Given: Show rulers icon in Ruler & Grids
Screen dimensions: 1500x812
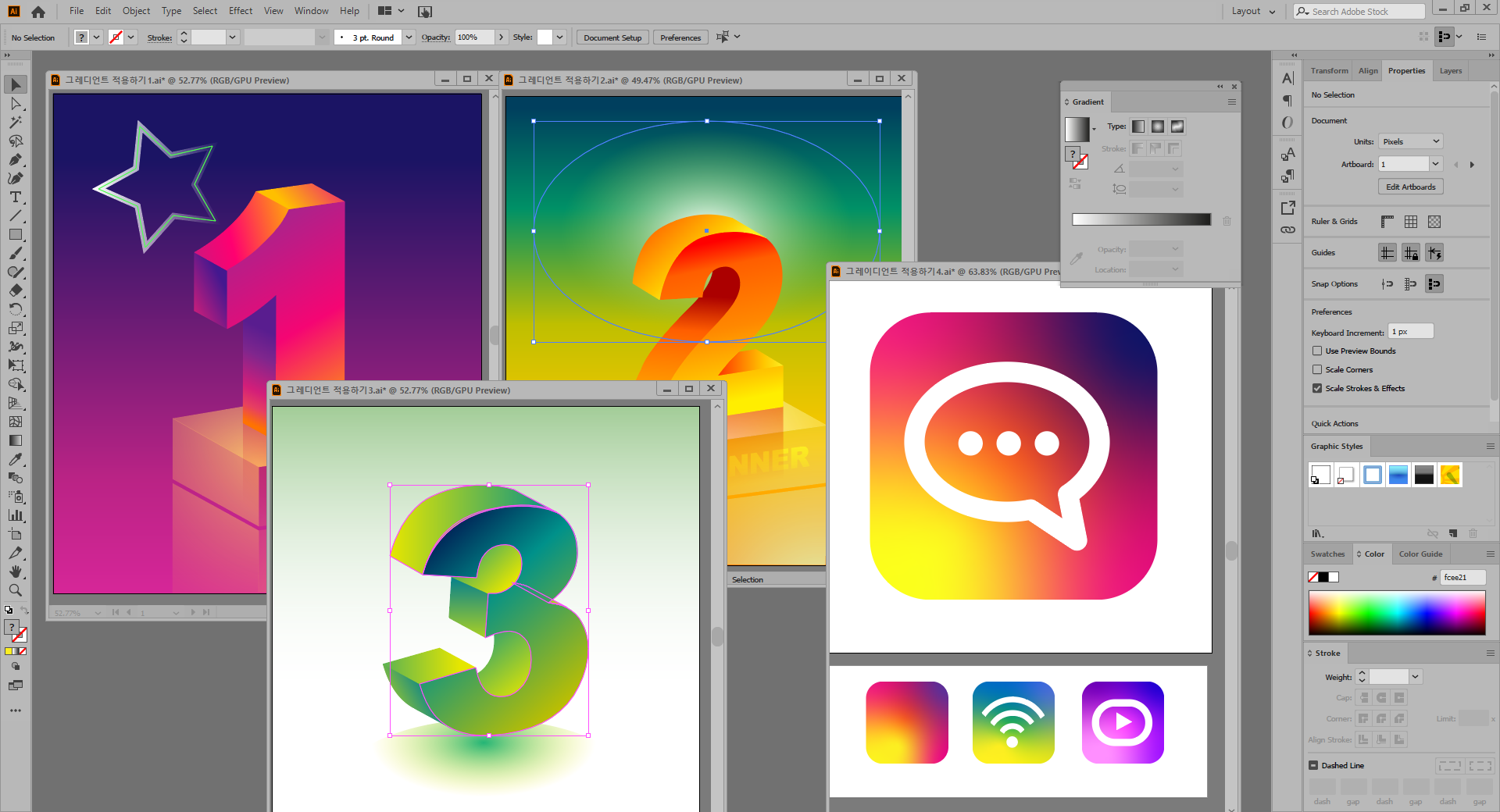Looking at the screenshot, I should coord(1387,222).
